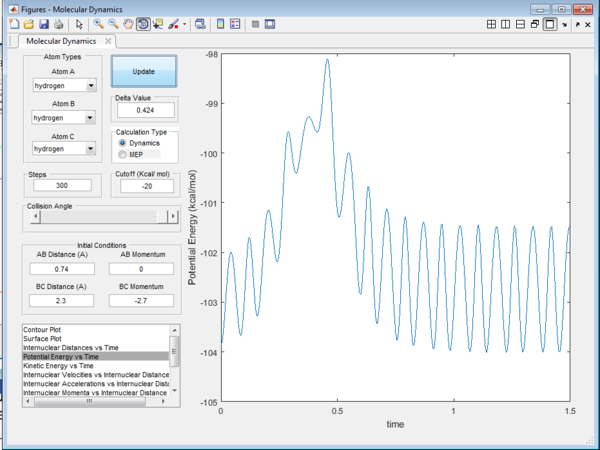This screenshot has width=600, height=450.
Task: Select the Zoom In magnifier tool
Action: (98, 23)
